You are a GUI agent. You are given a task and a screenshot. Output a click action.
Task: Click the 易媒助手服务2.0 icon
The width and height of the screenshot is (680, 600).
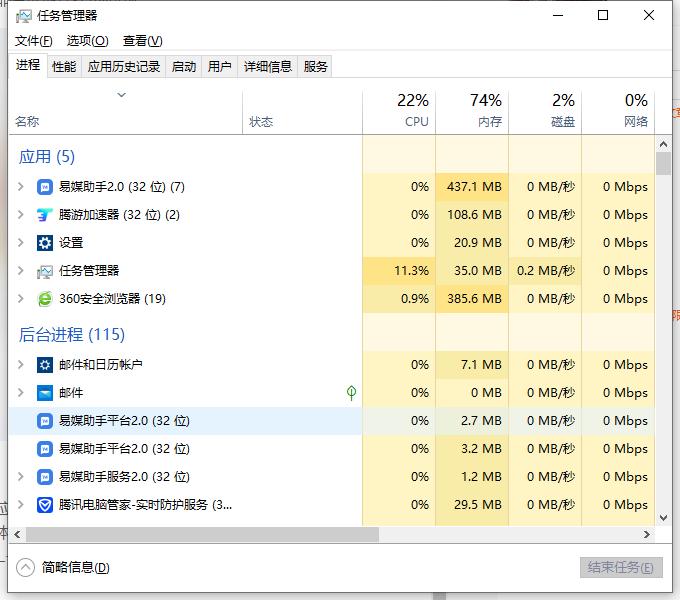[45, 477]
